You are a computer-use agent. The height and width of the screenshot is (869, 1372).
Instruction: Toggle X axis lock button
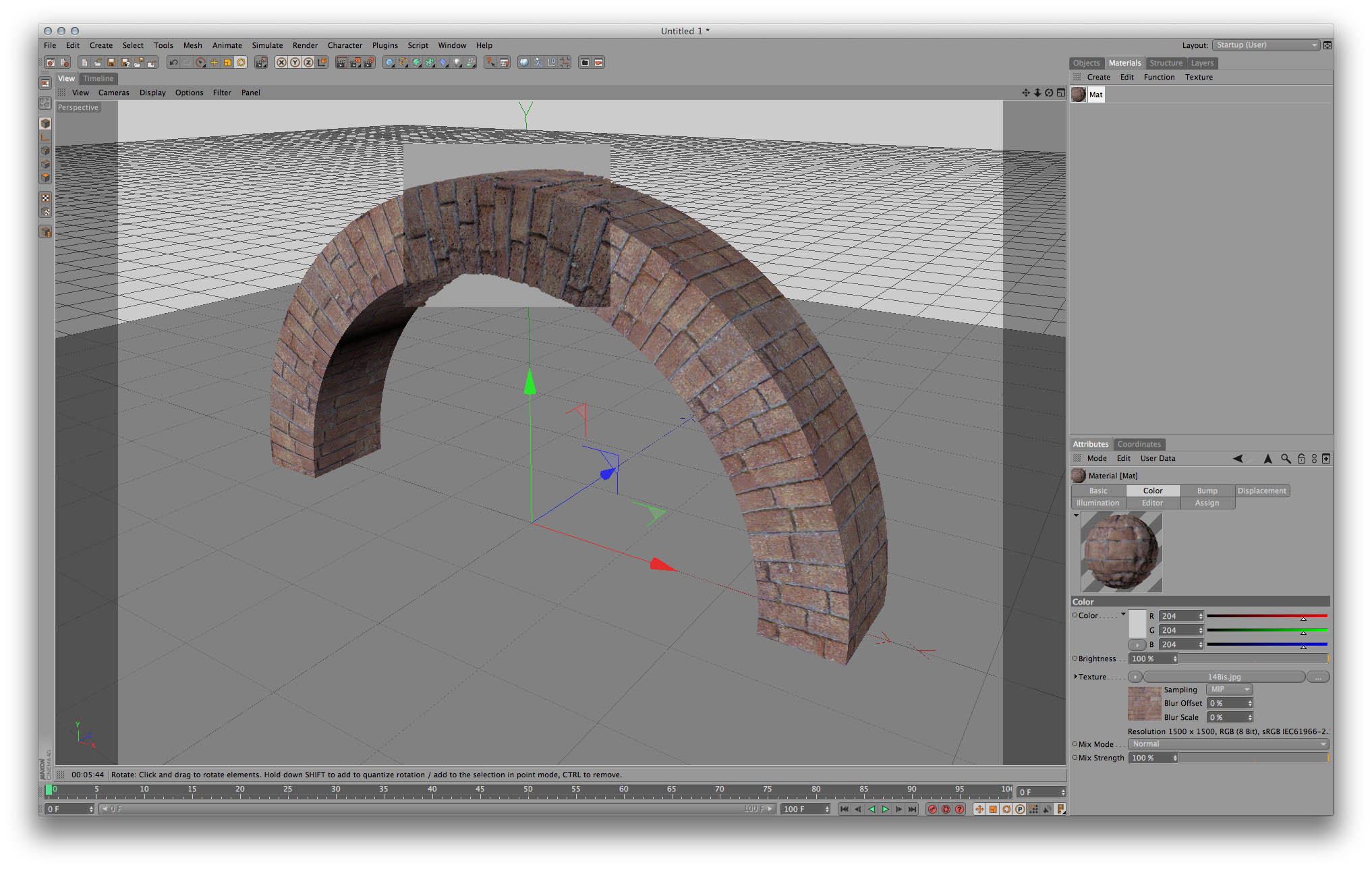281,63
